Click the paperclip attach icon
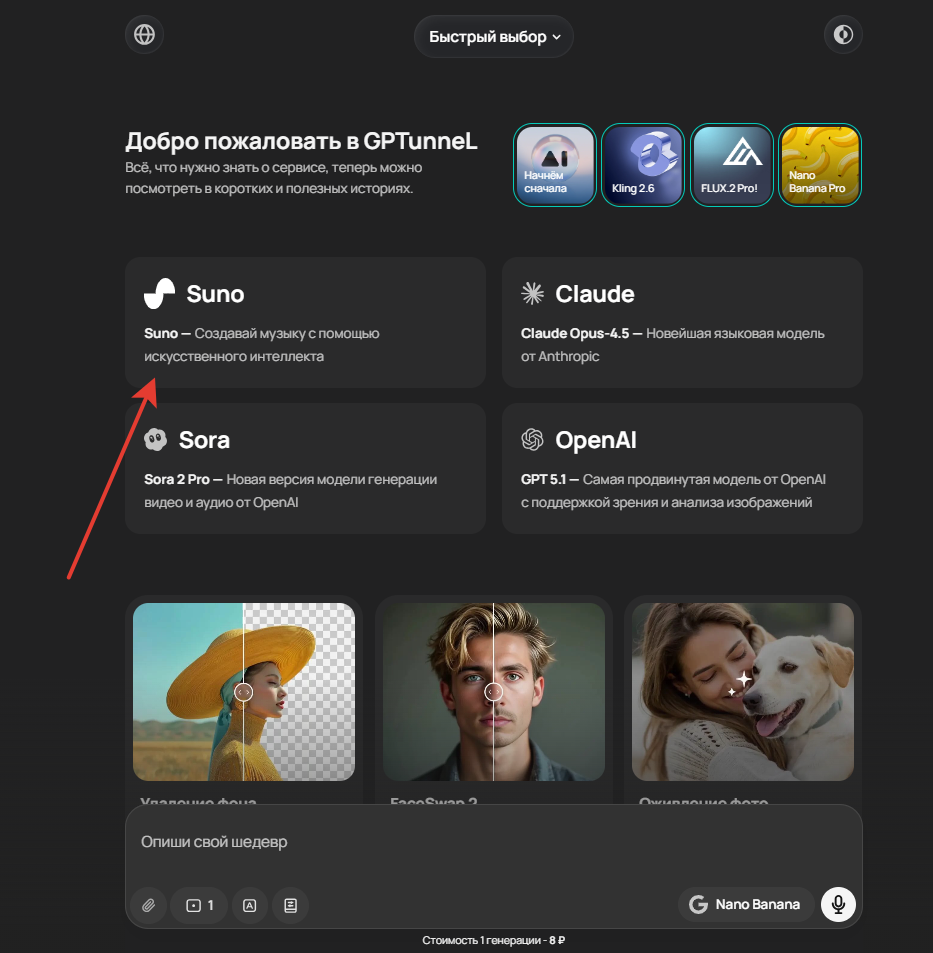Viewport: 933px width, 953px height. pos(148,905)
